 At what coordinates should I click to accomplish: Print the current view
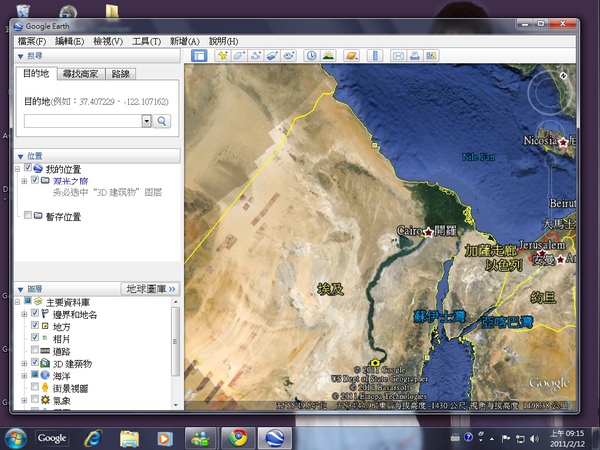click(x=414, y=56)
